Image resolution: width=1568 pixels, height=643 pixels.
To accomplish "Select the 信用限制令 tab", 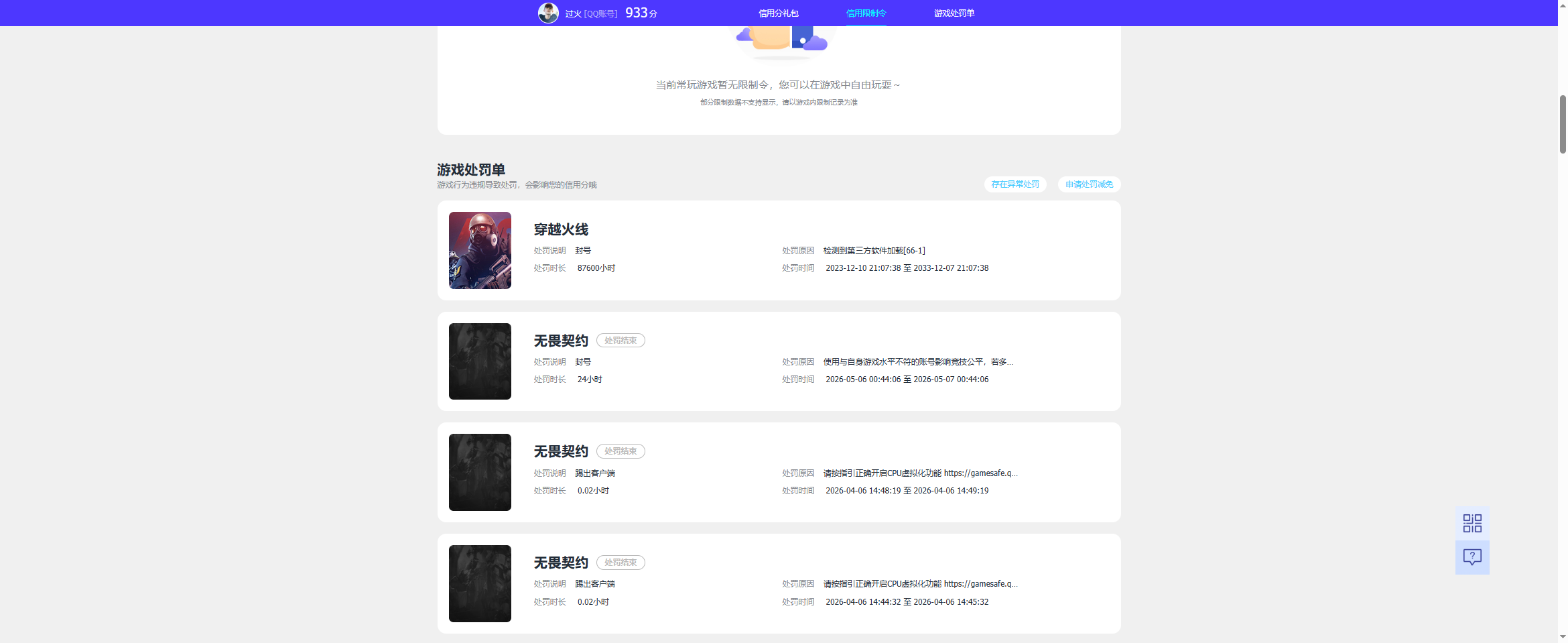I will click(x=866, y=13).
